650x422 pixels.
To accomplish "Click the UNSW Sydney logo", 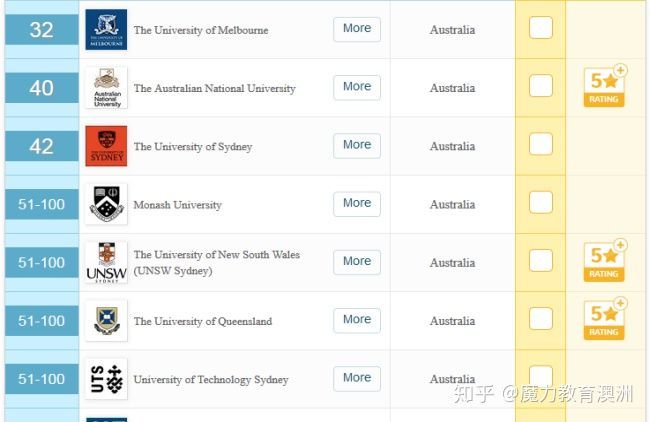I will coord(106,262).
